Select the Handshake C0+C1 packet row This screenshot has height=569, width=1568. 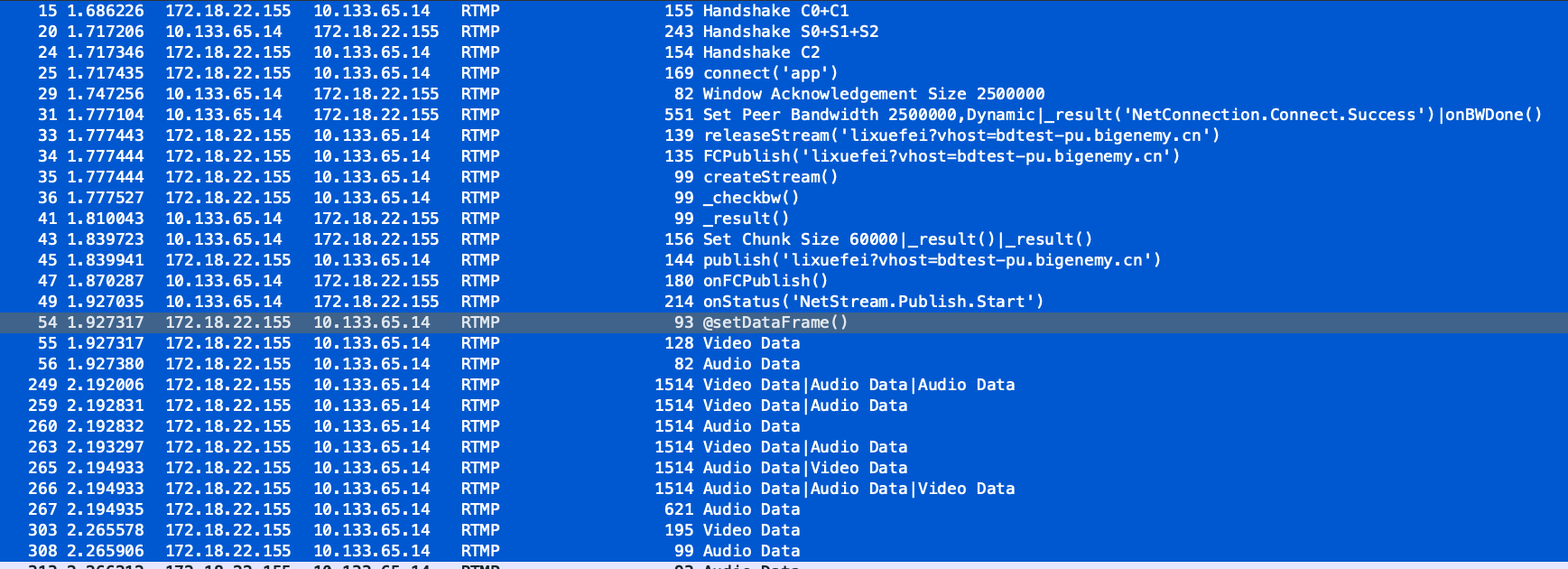click(775, 11)
